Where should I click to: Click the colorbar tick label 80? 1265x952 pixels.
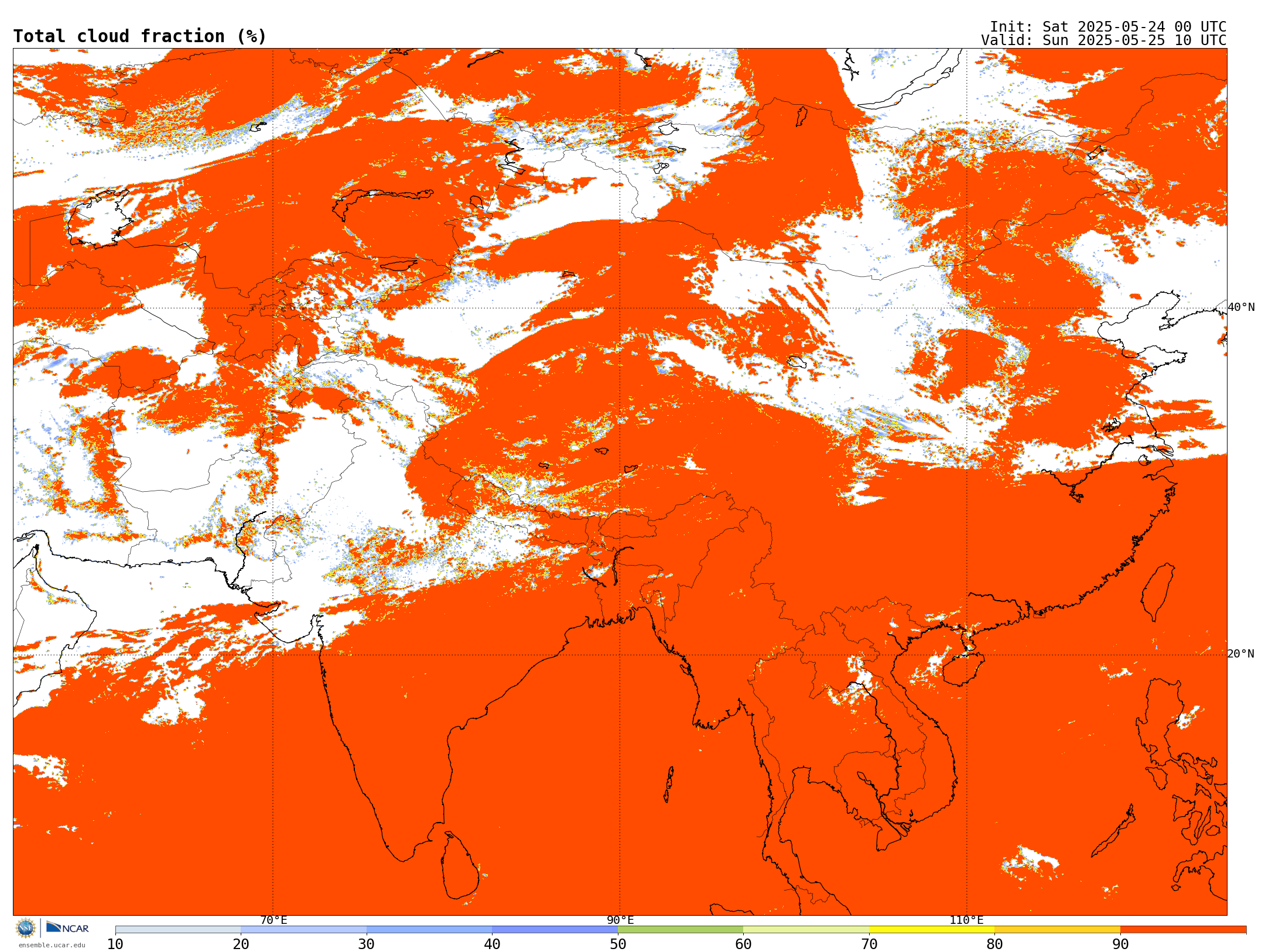pyautogui.click(x=994, y=944)
